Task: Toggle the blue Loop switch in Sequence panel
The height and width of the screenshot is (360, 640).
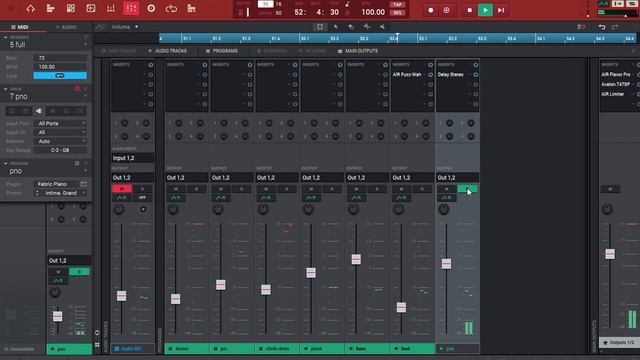Action: click(x=60, y=76)
